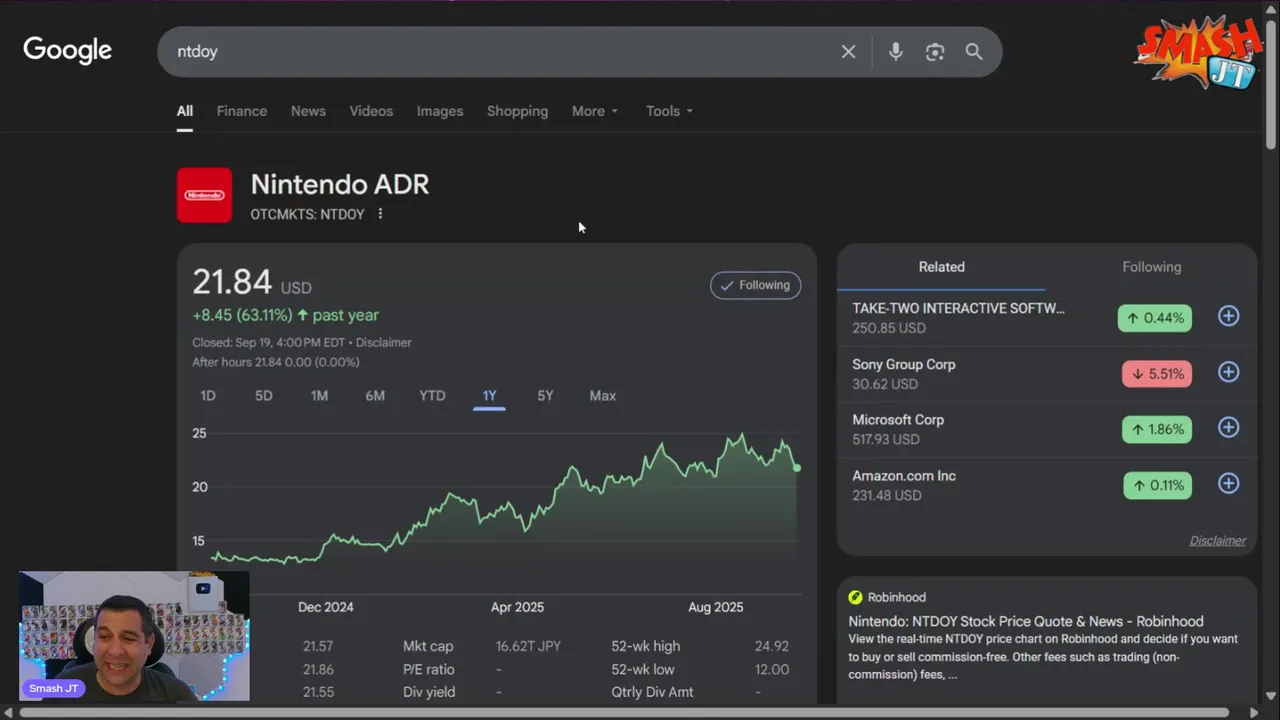Click the Robinhood favicon icon
This screenshot has width=1280, height=720.
point(855,597)
